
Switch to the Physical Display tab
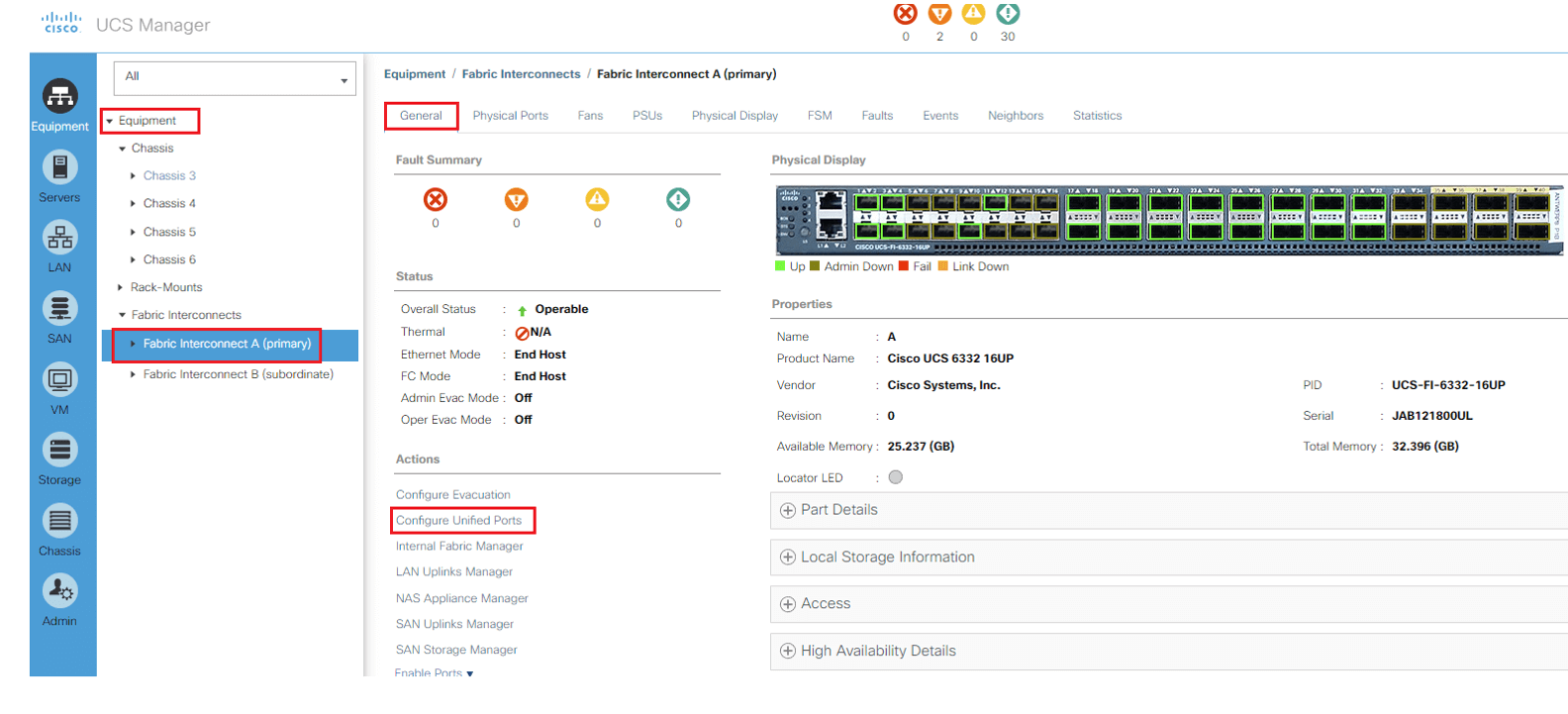click(735, 116)
